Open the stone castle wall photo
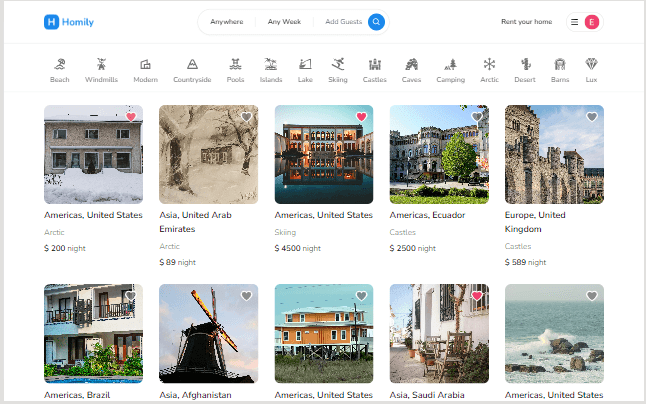This screenshot has width=646, height=404. click(x=554, y=154)
